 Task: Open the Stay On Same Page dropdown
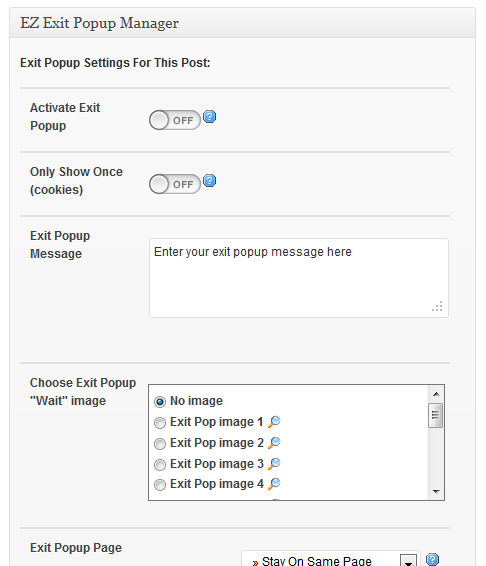tap(331, 559)
